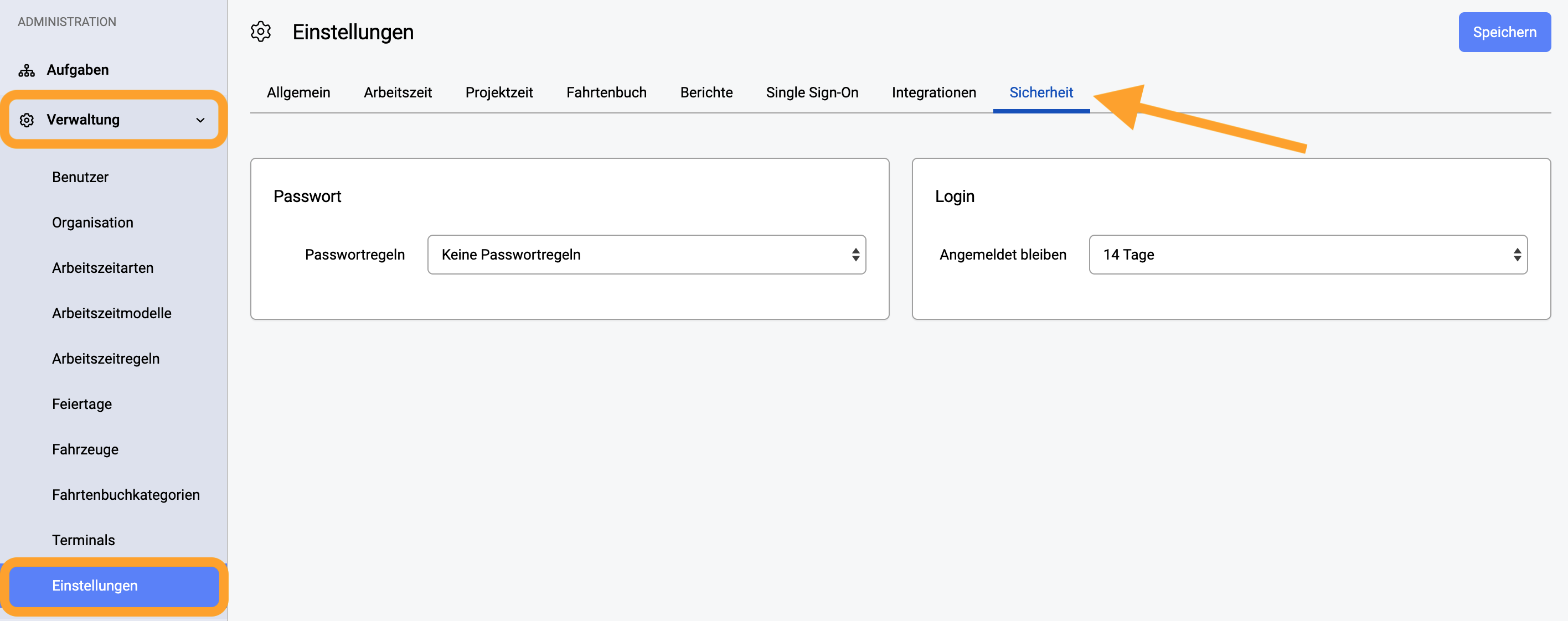The width and height of the screenshot is (1568, 621).
Task: Click the Verwaltung gear icon in sidebar
Action: pos(26,120)
